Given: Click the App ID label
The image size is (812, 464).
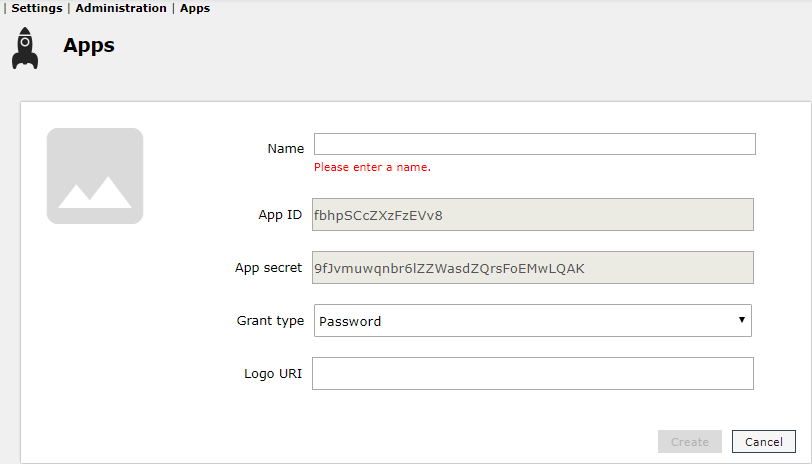Looking at the screenshot, I should pos(280,215).
